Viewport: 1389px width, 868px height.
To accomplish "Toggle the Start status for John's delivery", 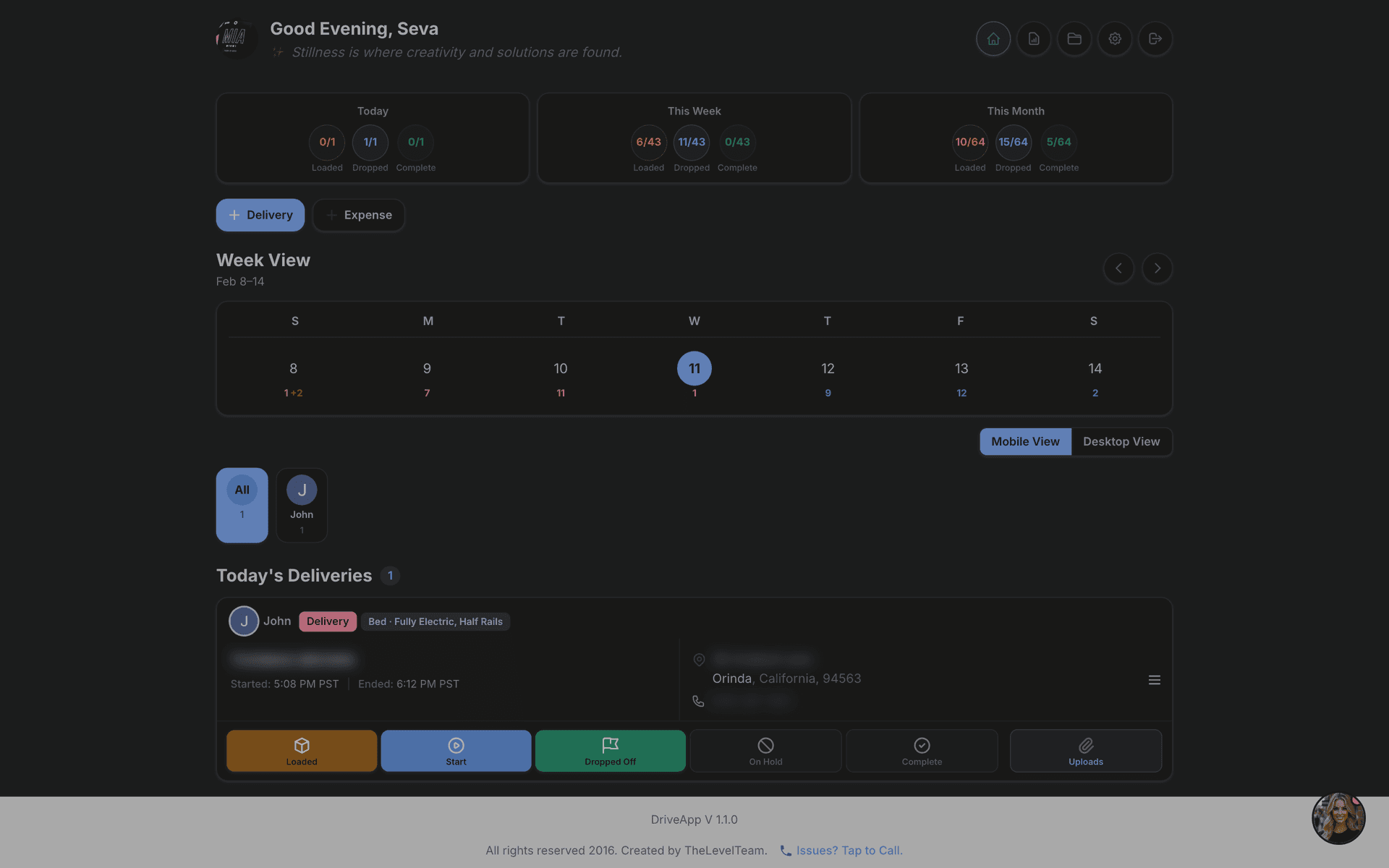I will [456, 750].
